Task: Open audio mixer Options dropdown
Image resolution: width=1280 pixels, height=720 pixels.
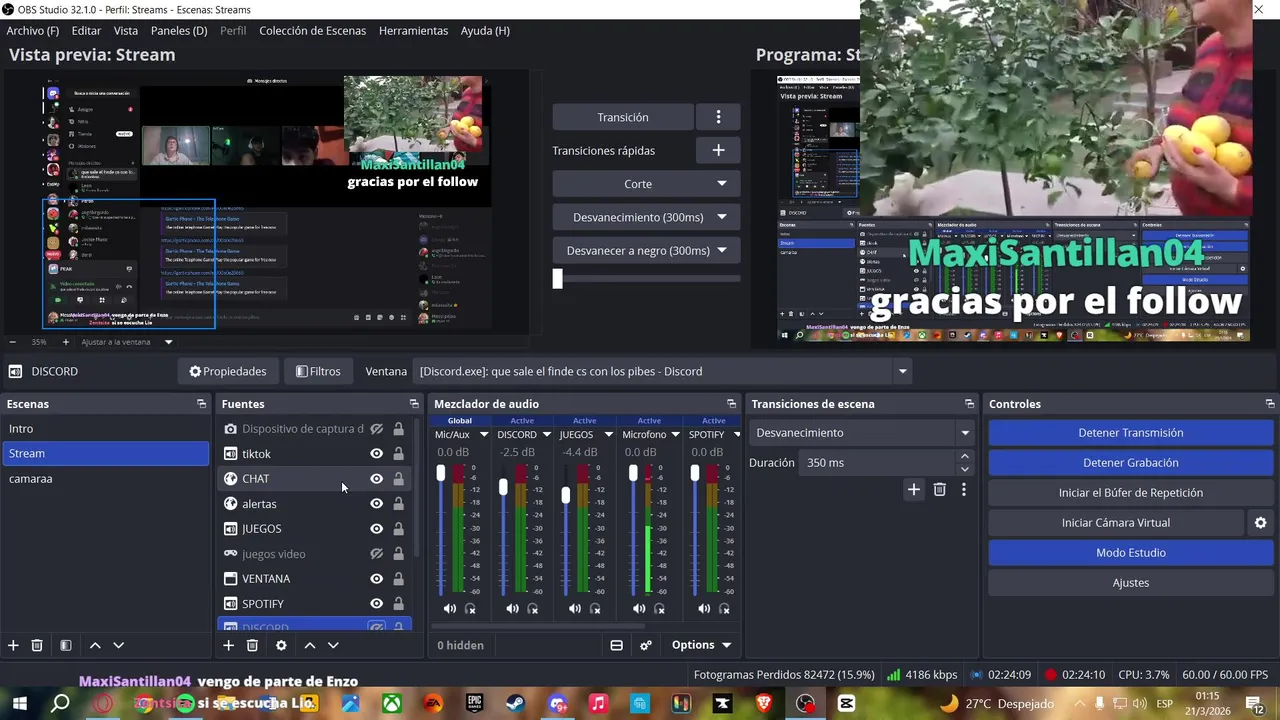Action: pos(702,645)
